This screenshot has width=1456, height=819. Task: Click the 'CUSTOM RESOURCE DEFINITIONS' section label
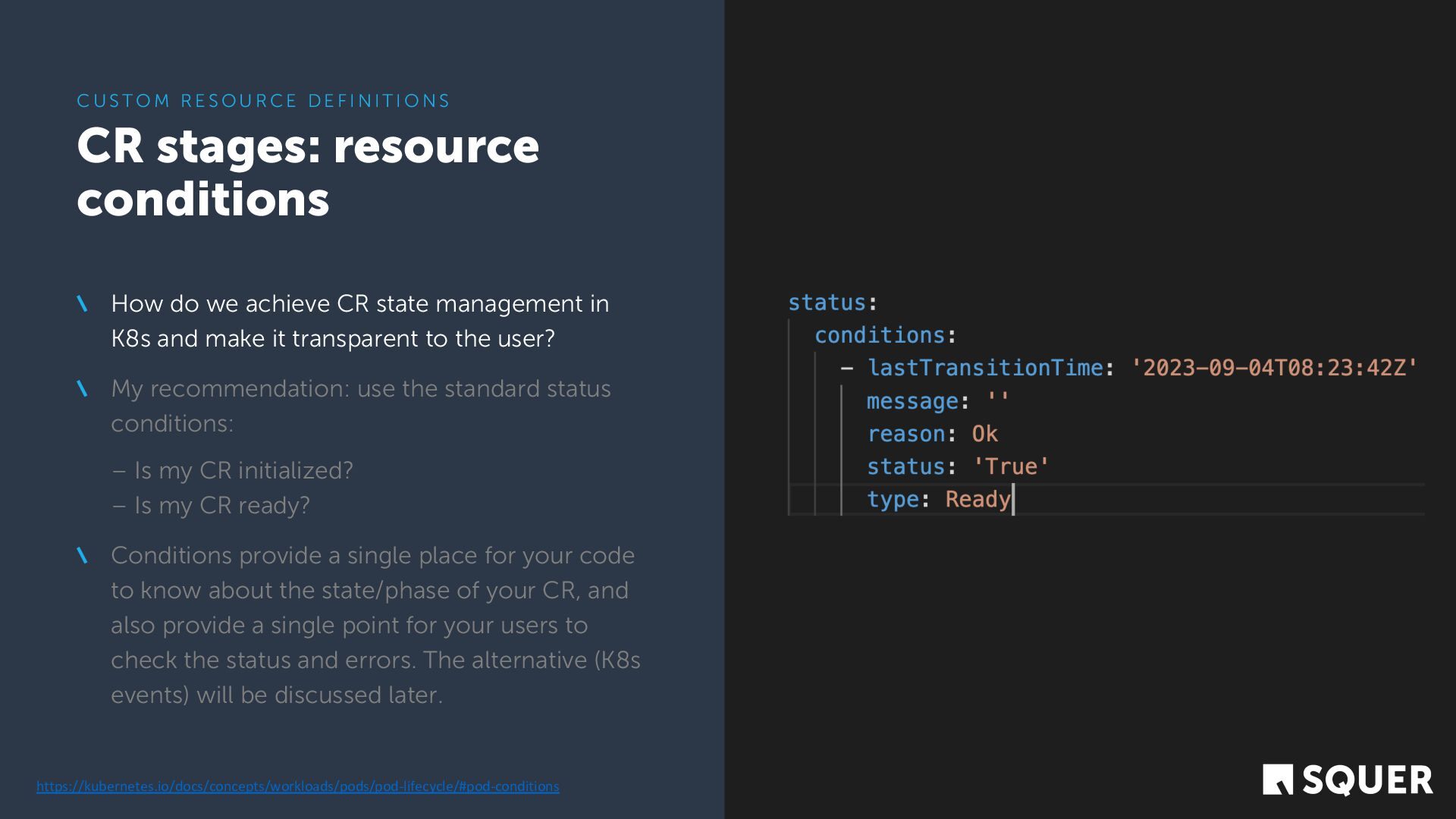[263, 101]
